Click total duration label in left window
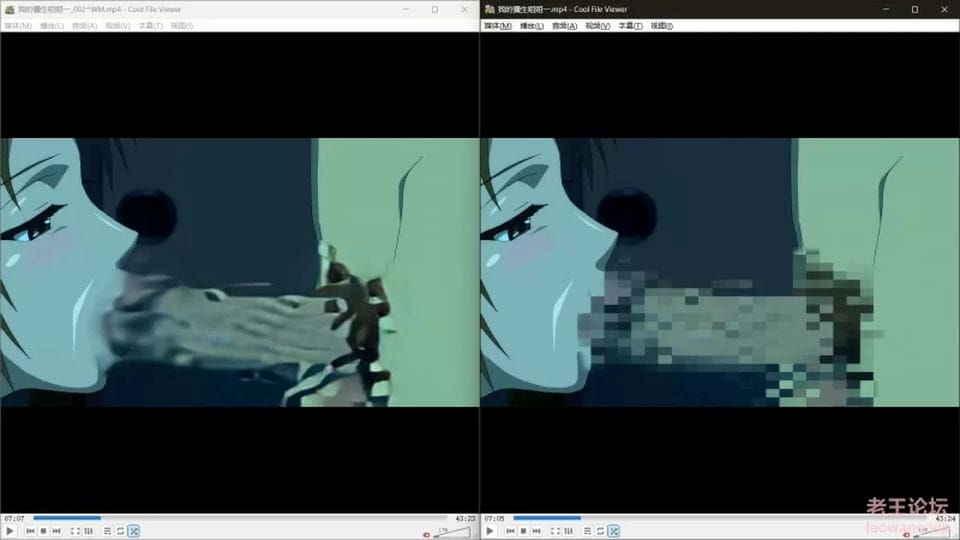 point(465,518)
